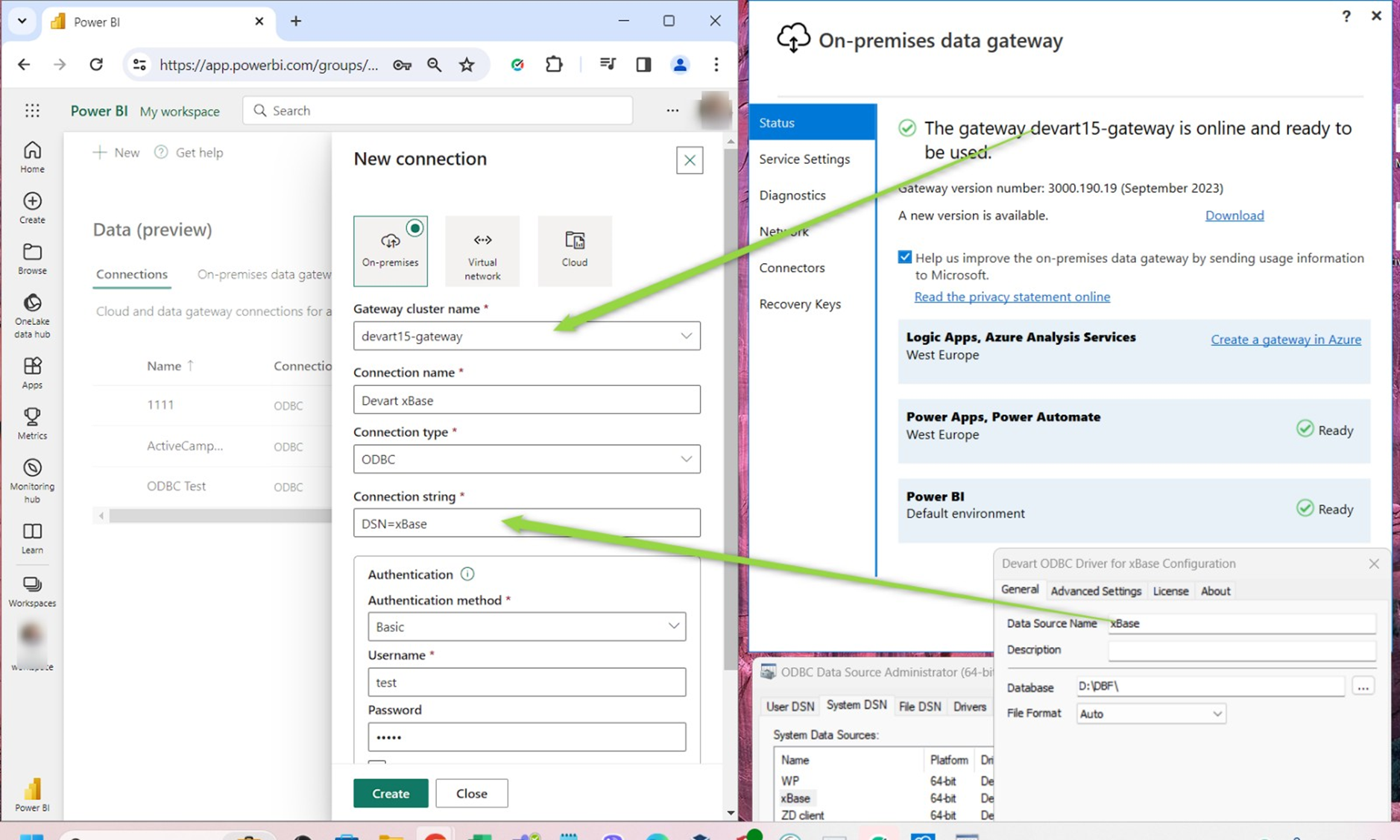Switch to File DSN tab

tap(919, 707)
